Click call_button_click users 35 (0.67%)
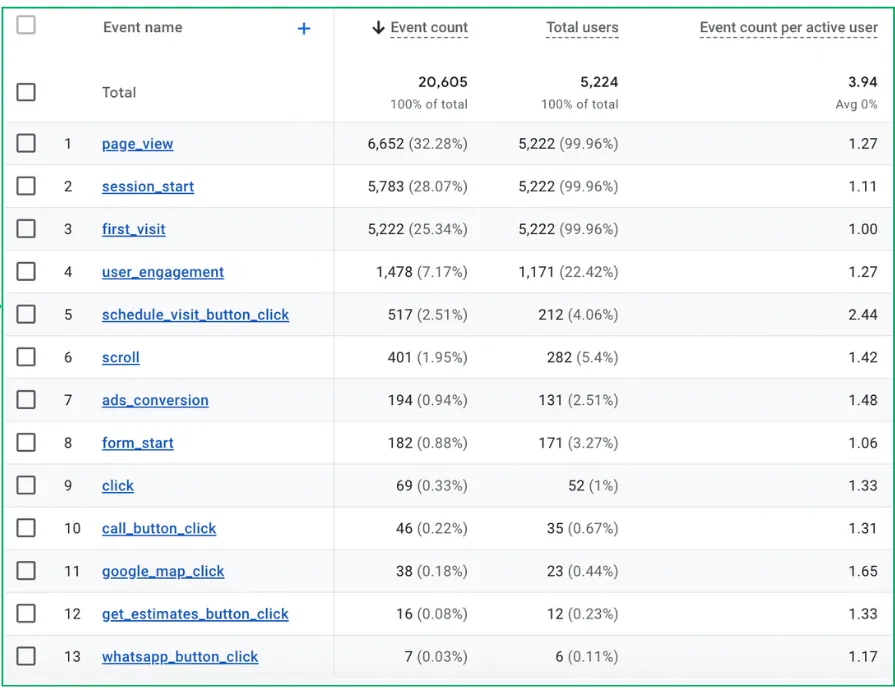Image resolution: width=895 pixels, height=690 pixels. pyautogui.click(x=582, y=529)
